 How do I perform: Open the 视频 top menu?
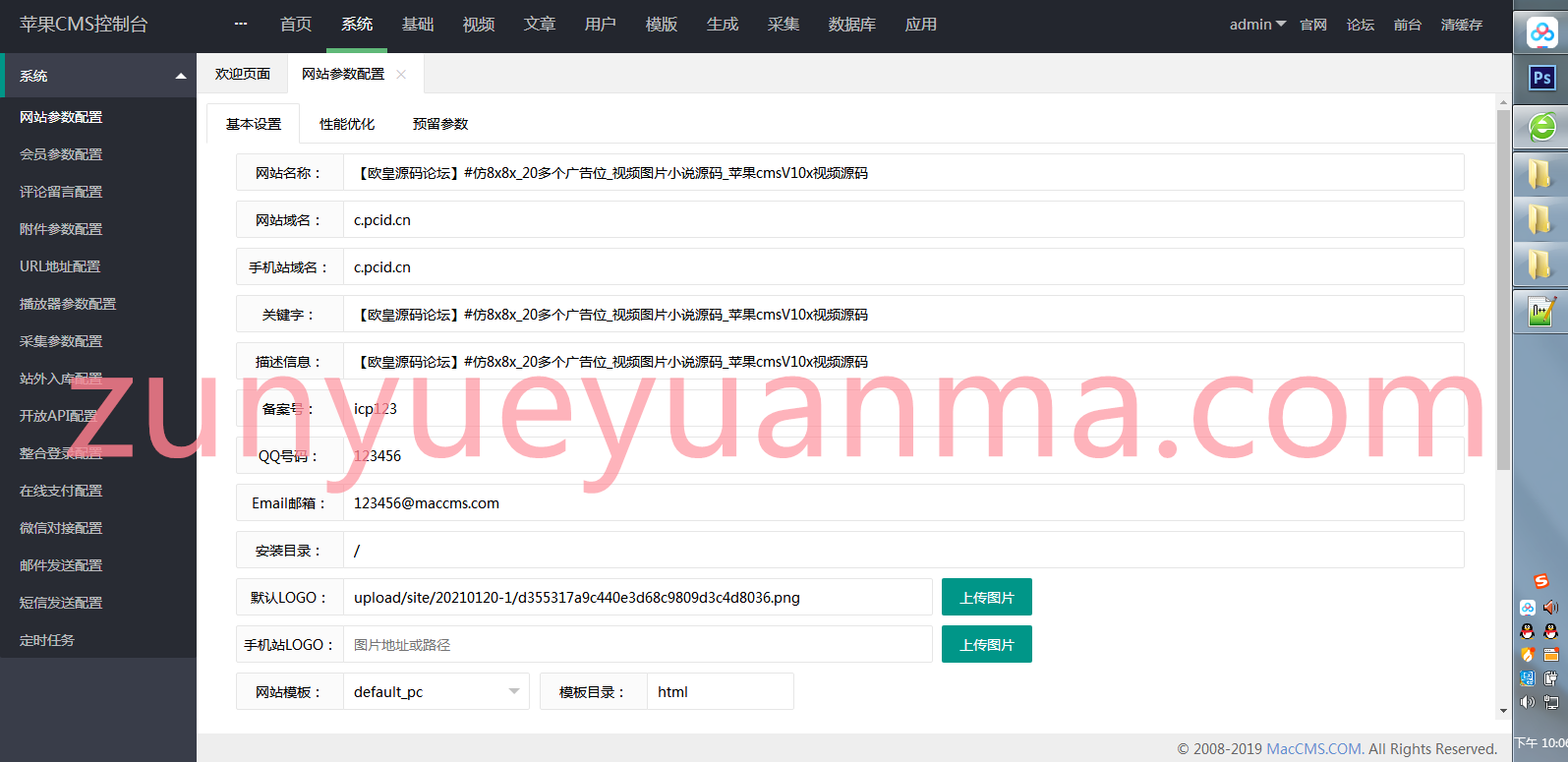[479, 25]
